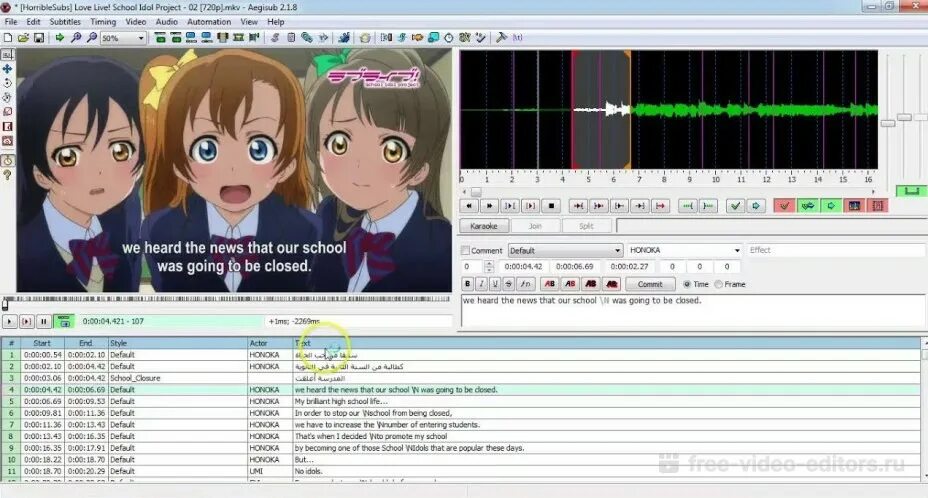Click the New subtitles toolbar icon
This screenshot has height=498, width=928.
pos(8,37)
